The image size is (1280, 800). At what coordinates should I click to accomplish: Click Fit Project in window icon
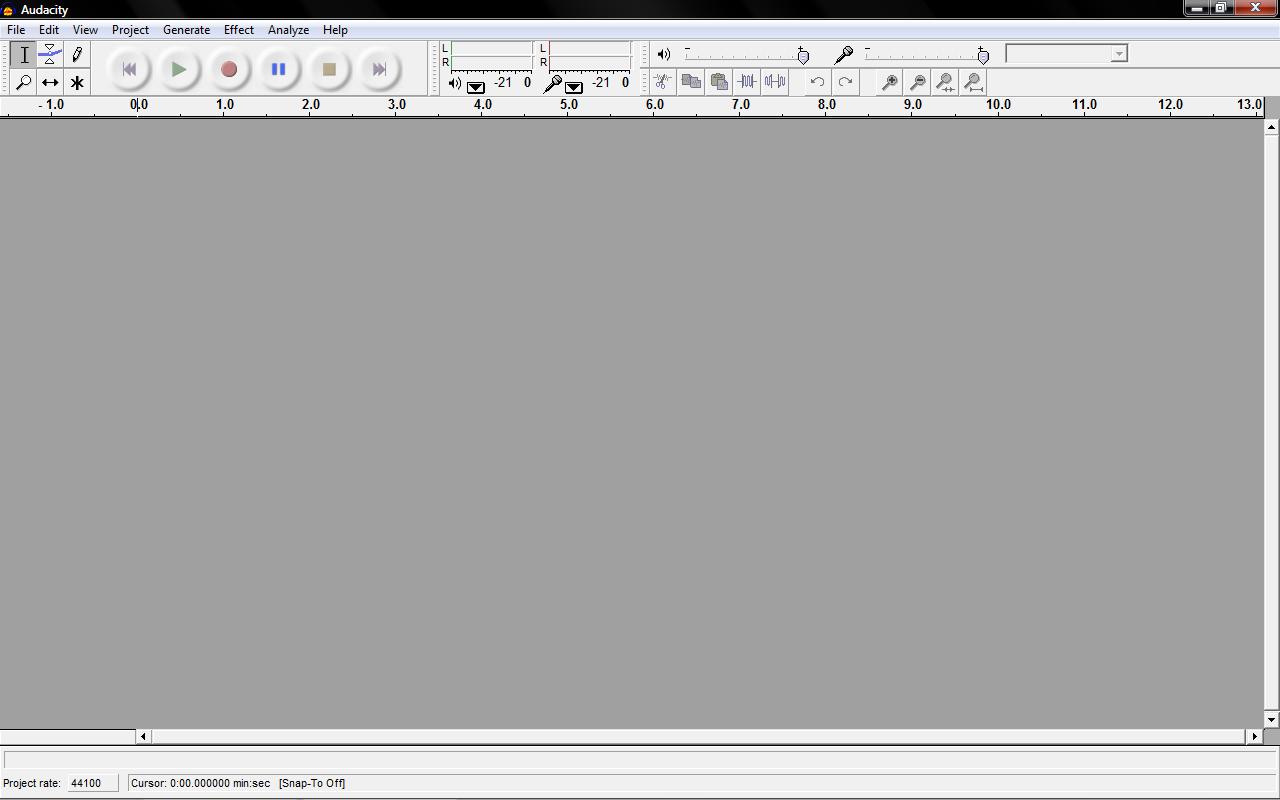pyautogui.click(x=973, y=82)
